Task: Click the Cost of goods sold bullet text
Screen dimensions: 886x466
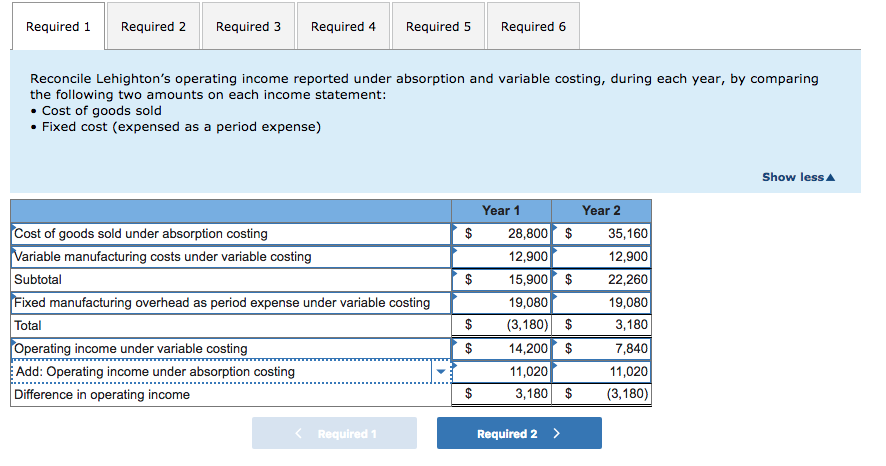Action: [102, 111]
